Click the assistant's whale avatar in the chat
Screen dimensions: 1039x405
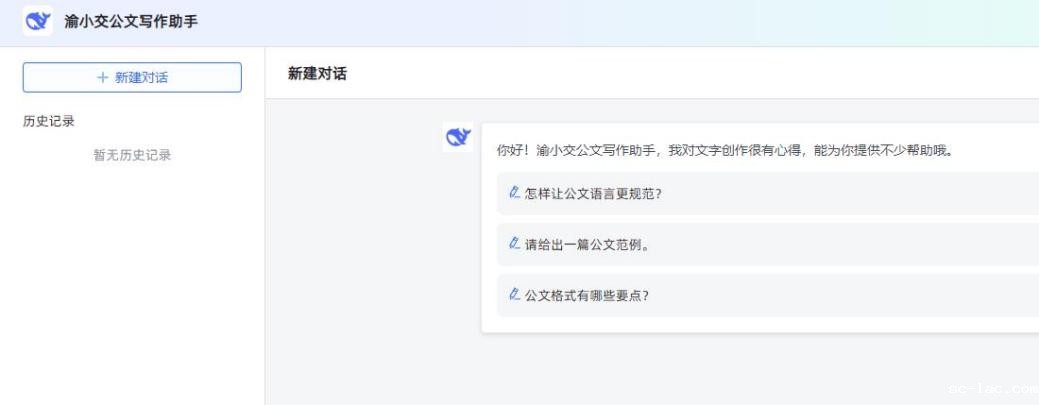(457, 138)
